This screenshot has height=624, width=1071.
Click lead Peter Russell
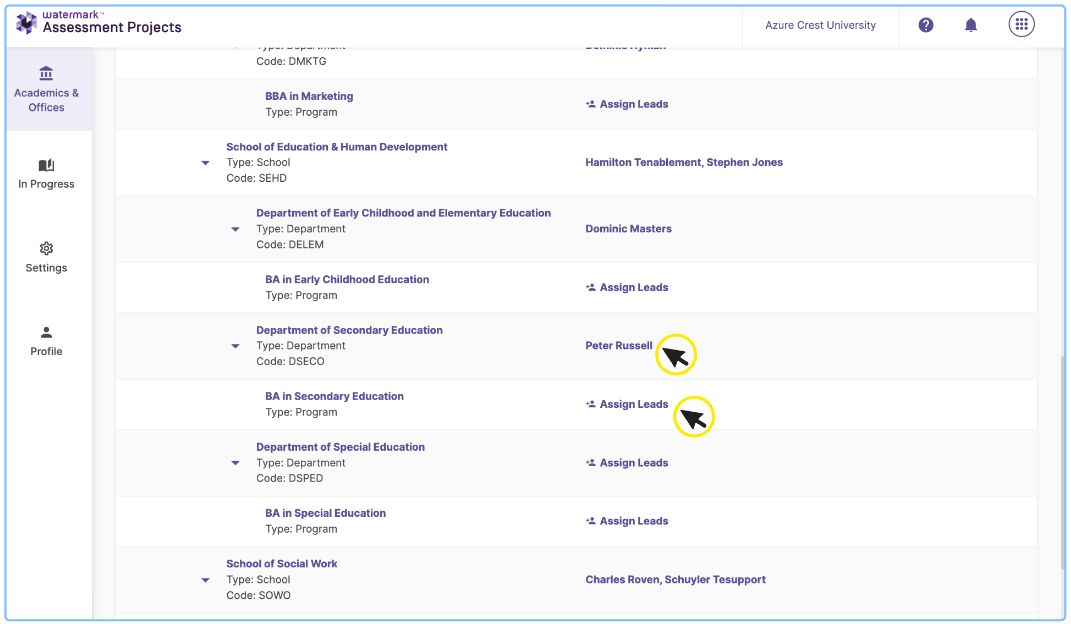click(x=619, y=345)
